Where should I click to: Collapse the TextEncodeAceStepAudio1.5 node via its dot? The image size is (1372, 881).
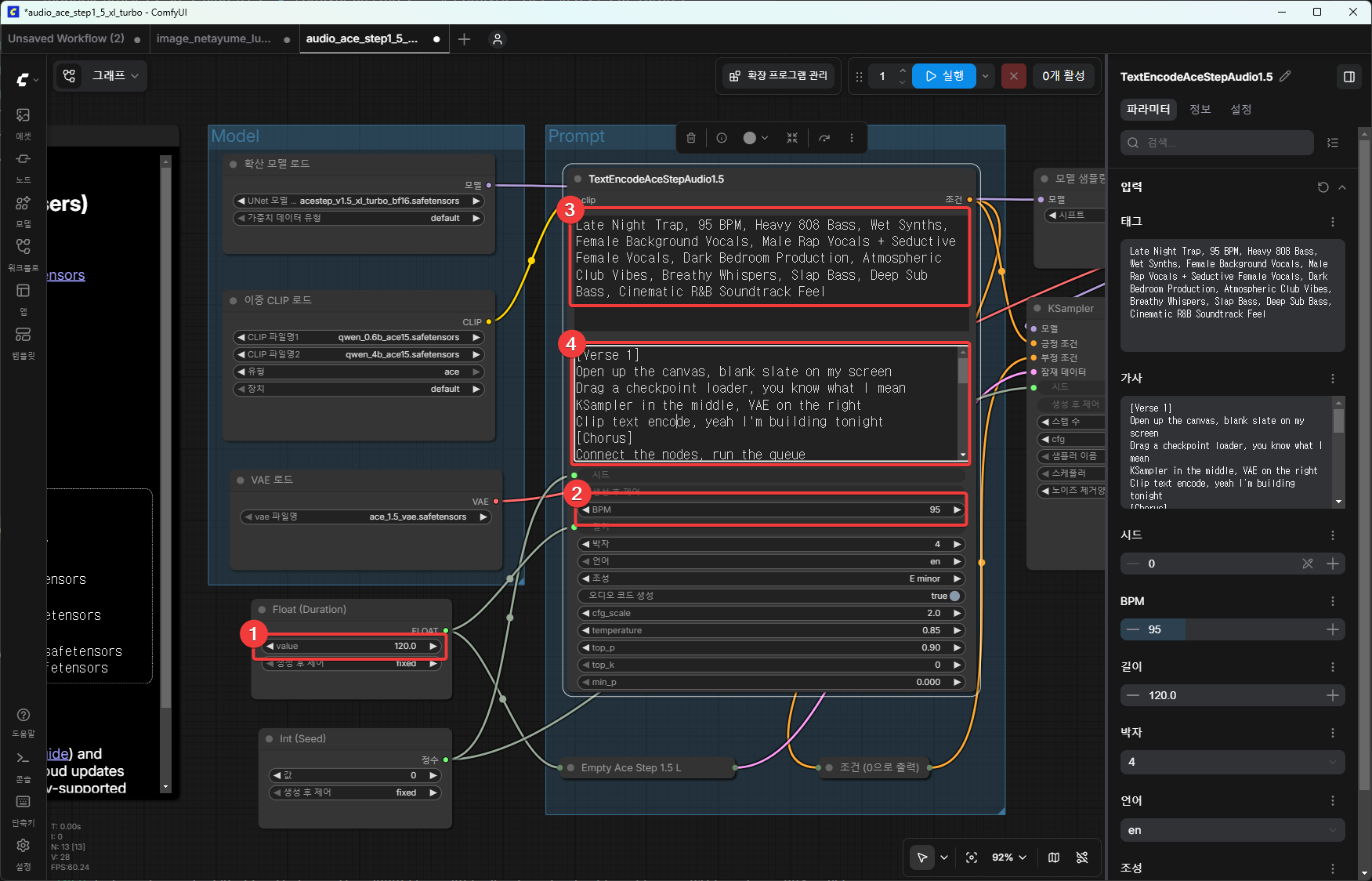coord(578,179)
